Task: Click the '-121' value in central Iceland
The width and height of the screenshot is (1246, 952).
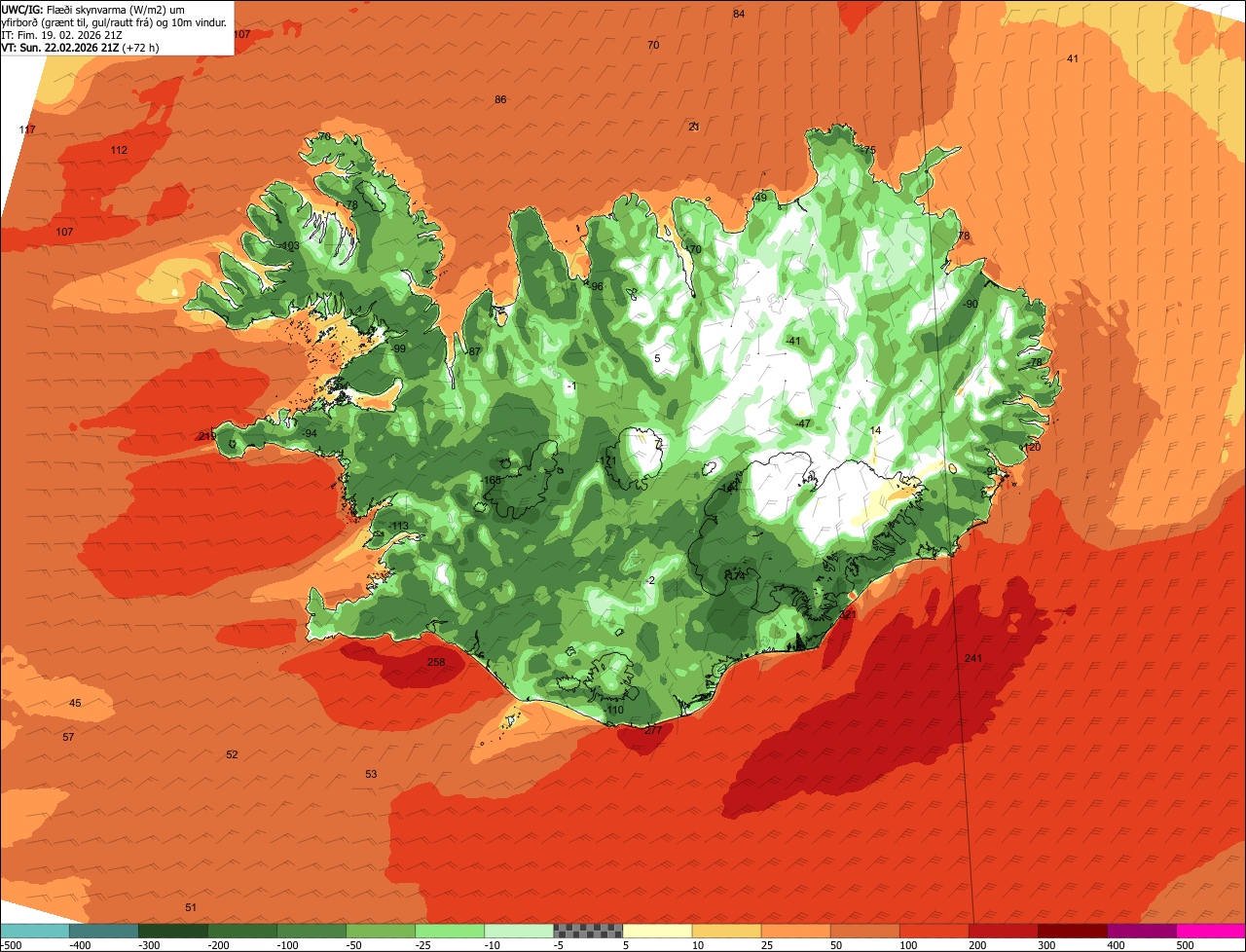Action: tap(607, 461)
